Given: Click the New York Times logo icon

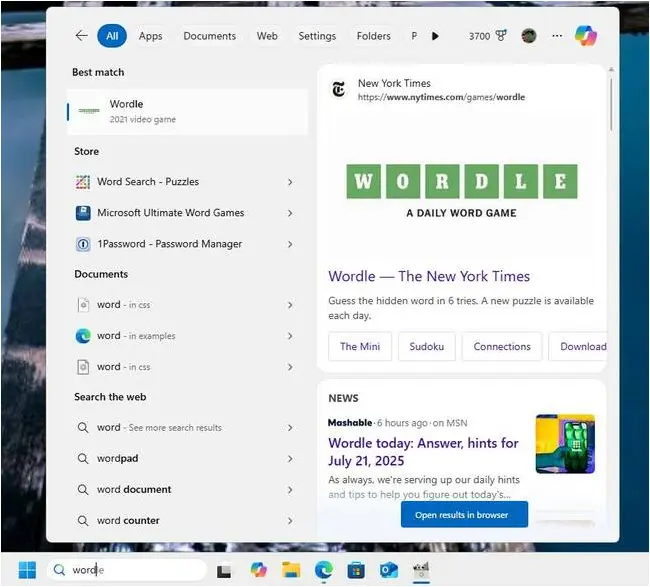Looking at the screenshot, I should pos(339,89).
